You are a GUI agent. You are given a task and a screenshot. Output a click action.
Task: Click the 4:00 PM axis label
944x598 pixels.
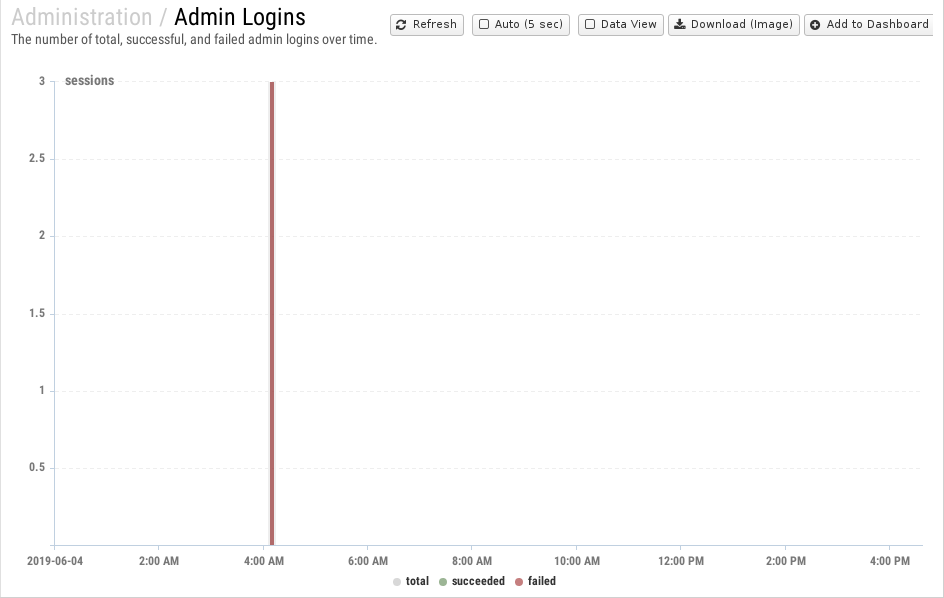[x=890, y=561]
